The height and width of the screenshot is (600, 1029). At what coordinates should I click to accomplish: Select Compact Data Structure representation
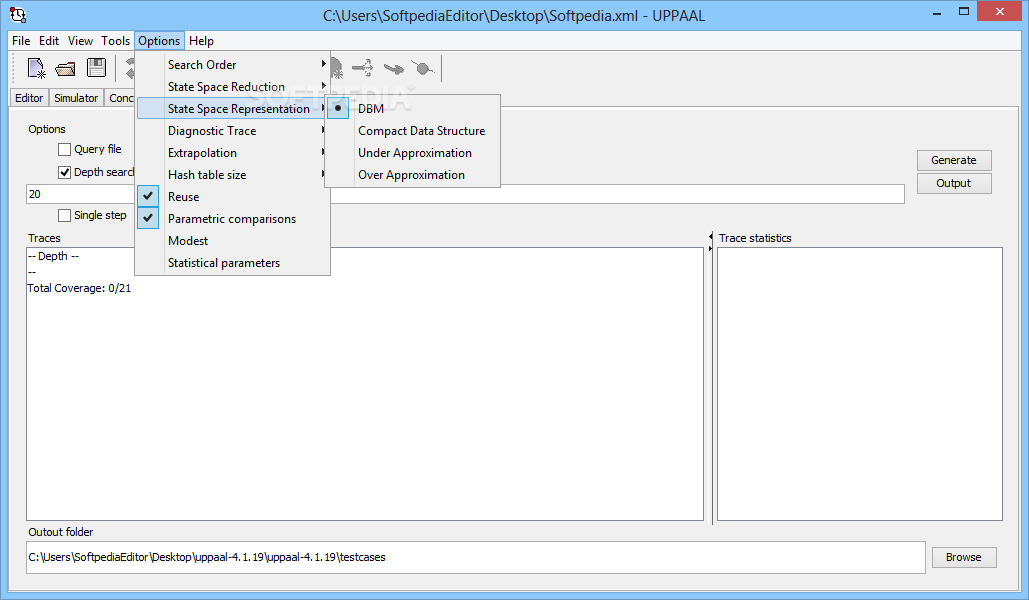coord(413,131)
